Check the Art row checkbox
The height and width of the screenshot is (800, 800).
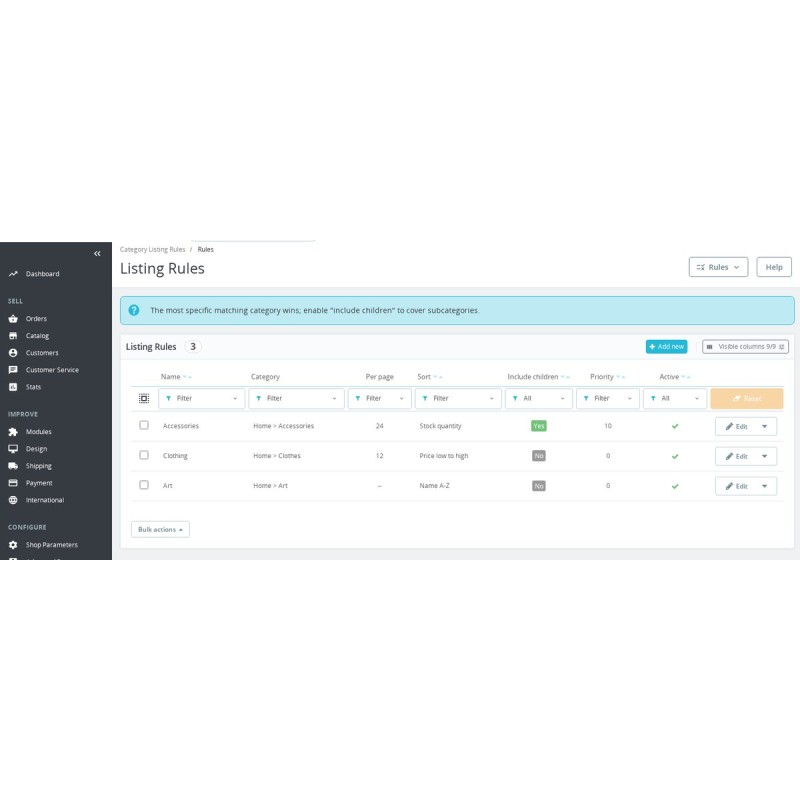pos(144,485)
